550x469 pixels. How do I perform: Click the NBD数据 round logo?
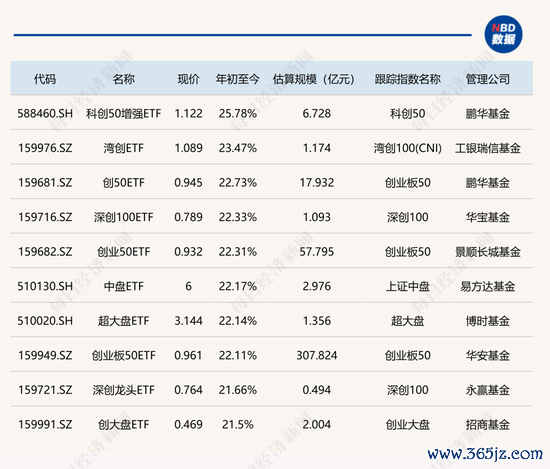(503, 34)
